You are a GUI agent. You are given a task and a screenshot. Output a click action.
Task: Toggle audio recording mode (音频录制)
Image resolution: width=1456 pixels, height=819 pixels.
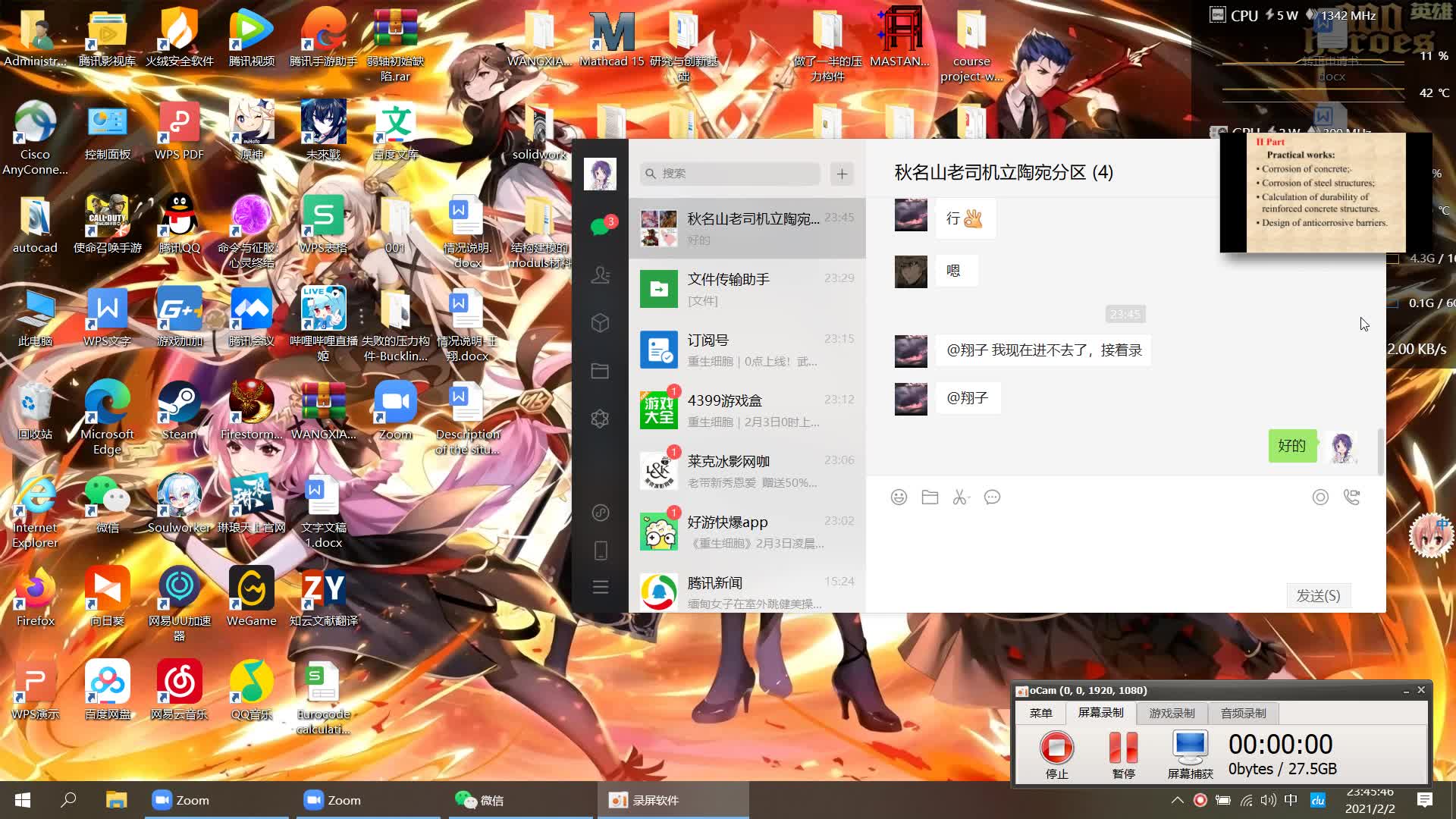[x=1243, y=712]
